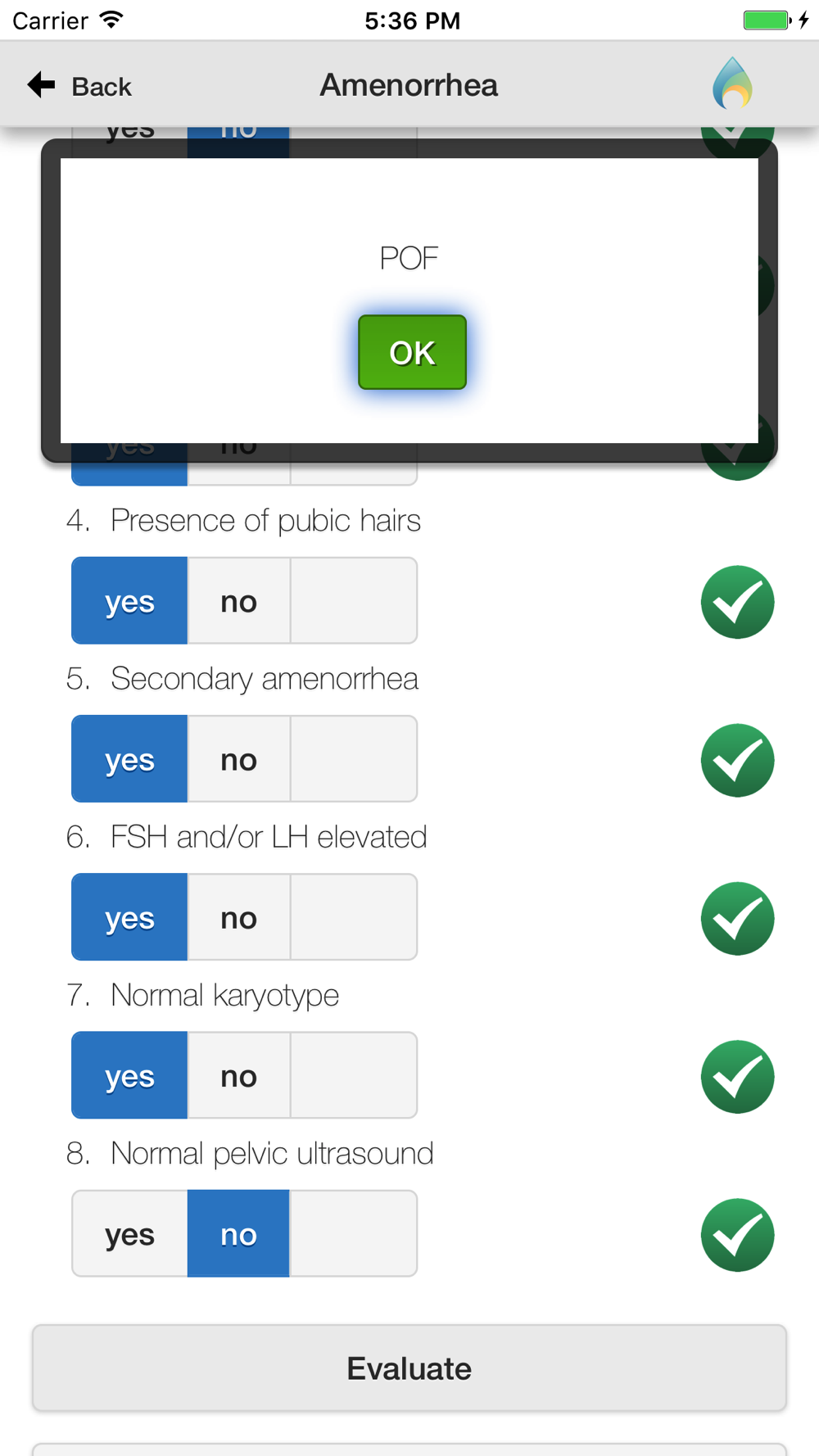Select "no" for Presence of pubic hairs
This screenshot has width=819, height=1456.
[x=238, y=601]
